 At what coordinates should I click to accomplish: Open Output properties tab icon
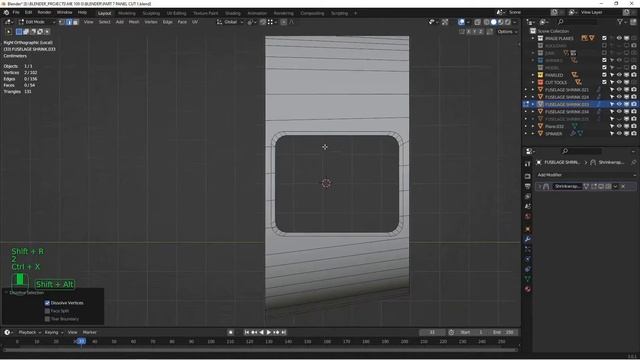pyautogui.click(x=528, y=187)
